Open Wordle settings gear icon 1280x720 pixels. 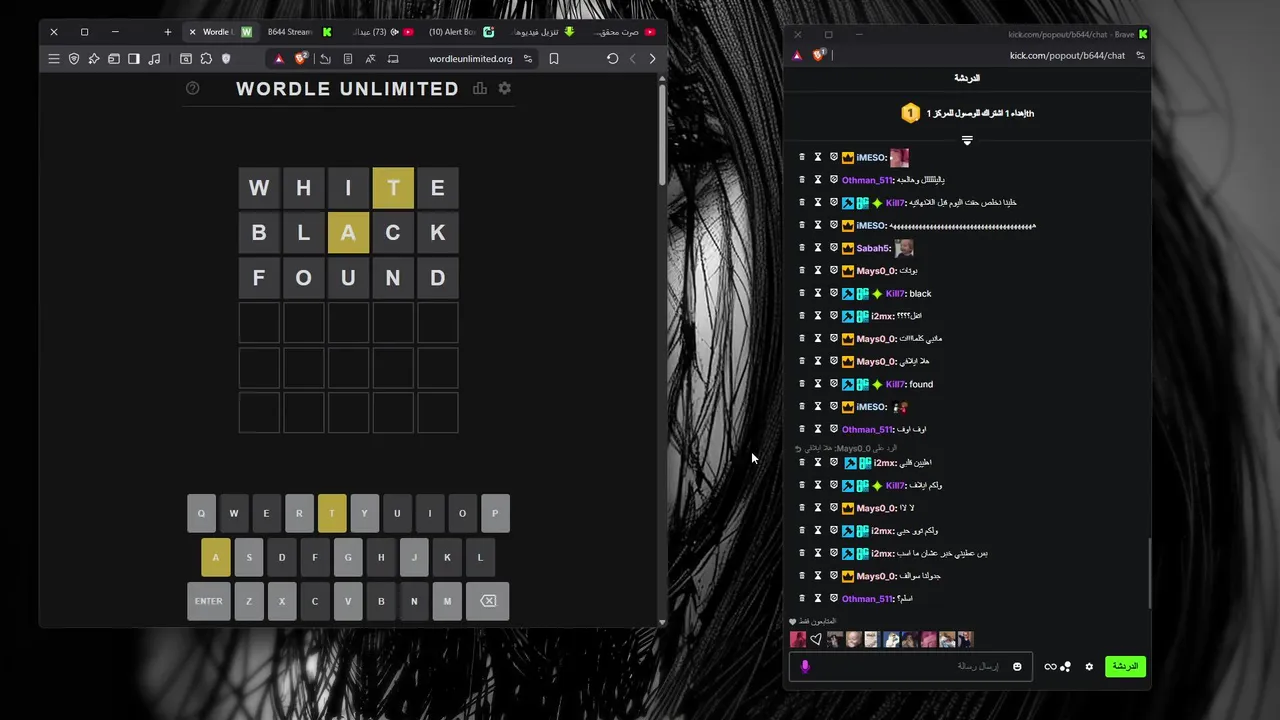tap(504, 88)
